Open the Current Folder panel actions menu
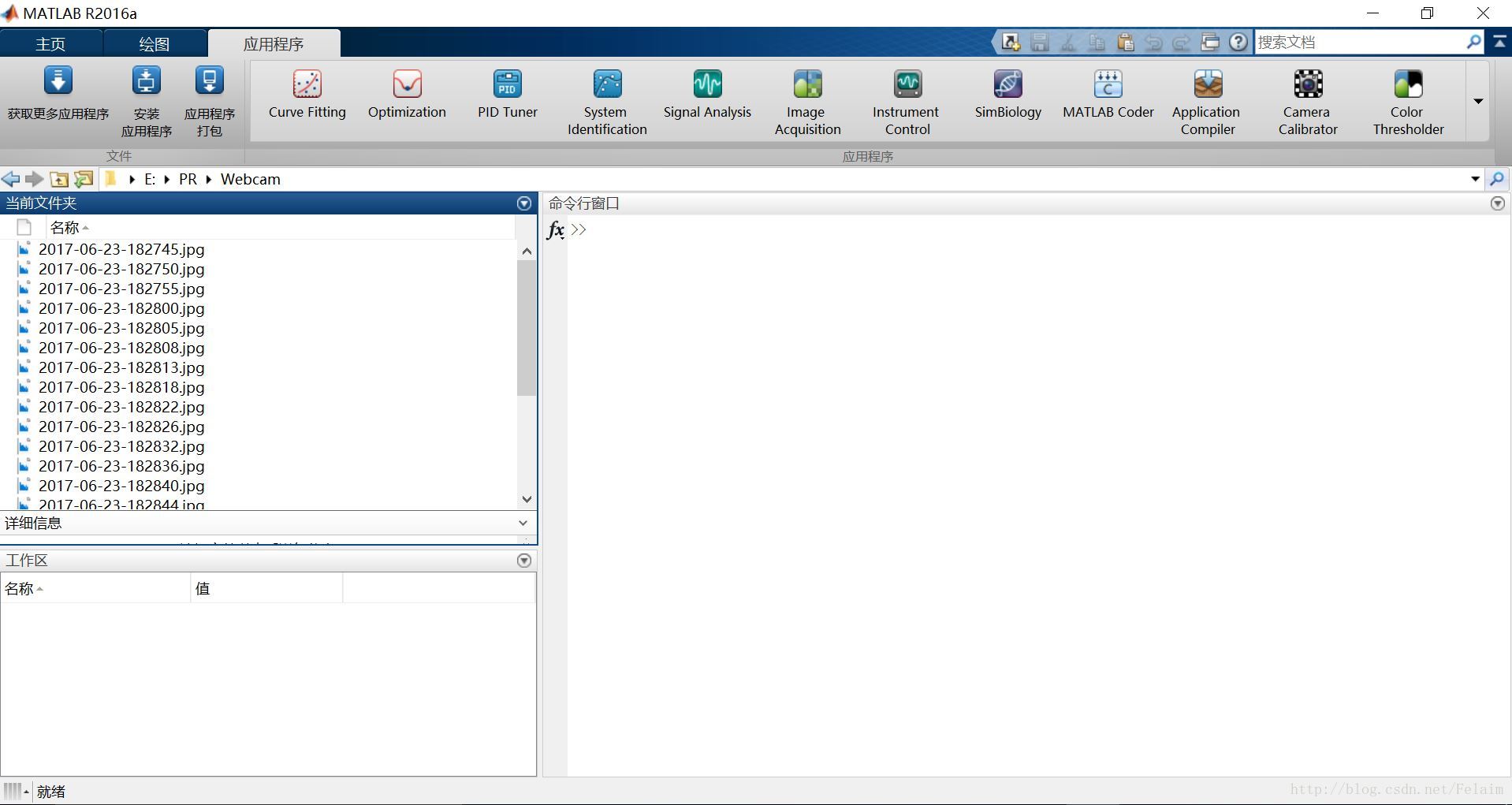1512x805 pixels. click(524, 203)
